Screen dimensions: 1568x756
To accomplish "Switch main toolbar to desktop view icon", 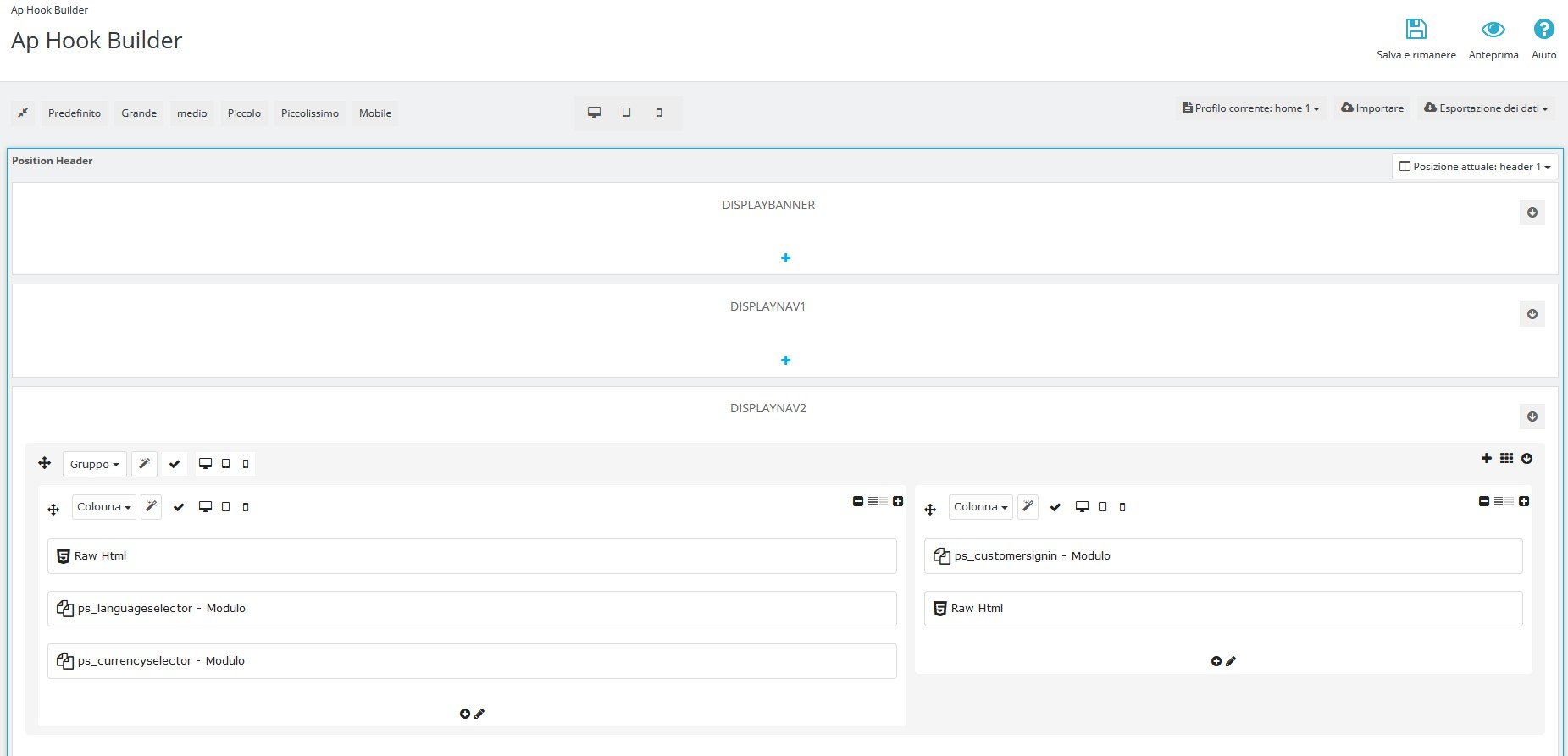I will 595,113.
